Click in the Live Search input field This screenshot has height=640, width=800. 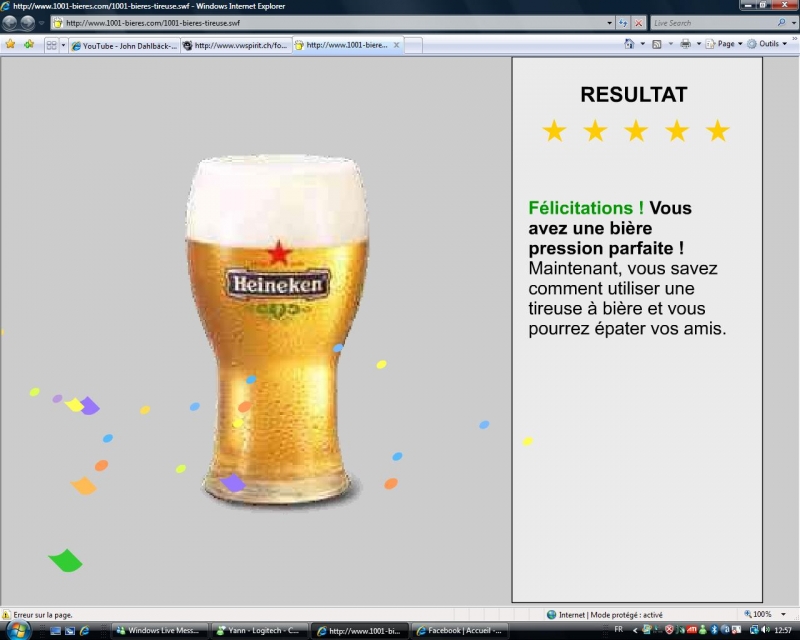711,22
